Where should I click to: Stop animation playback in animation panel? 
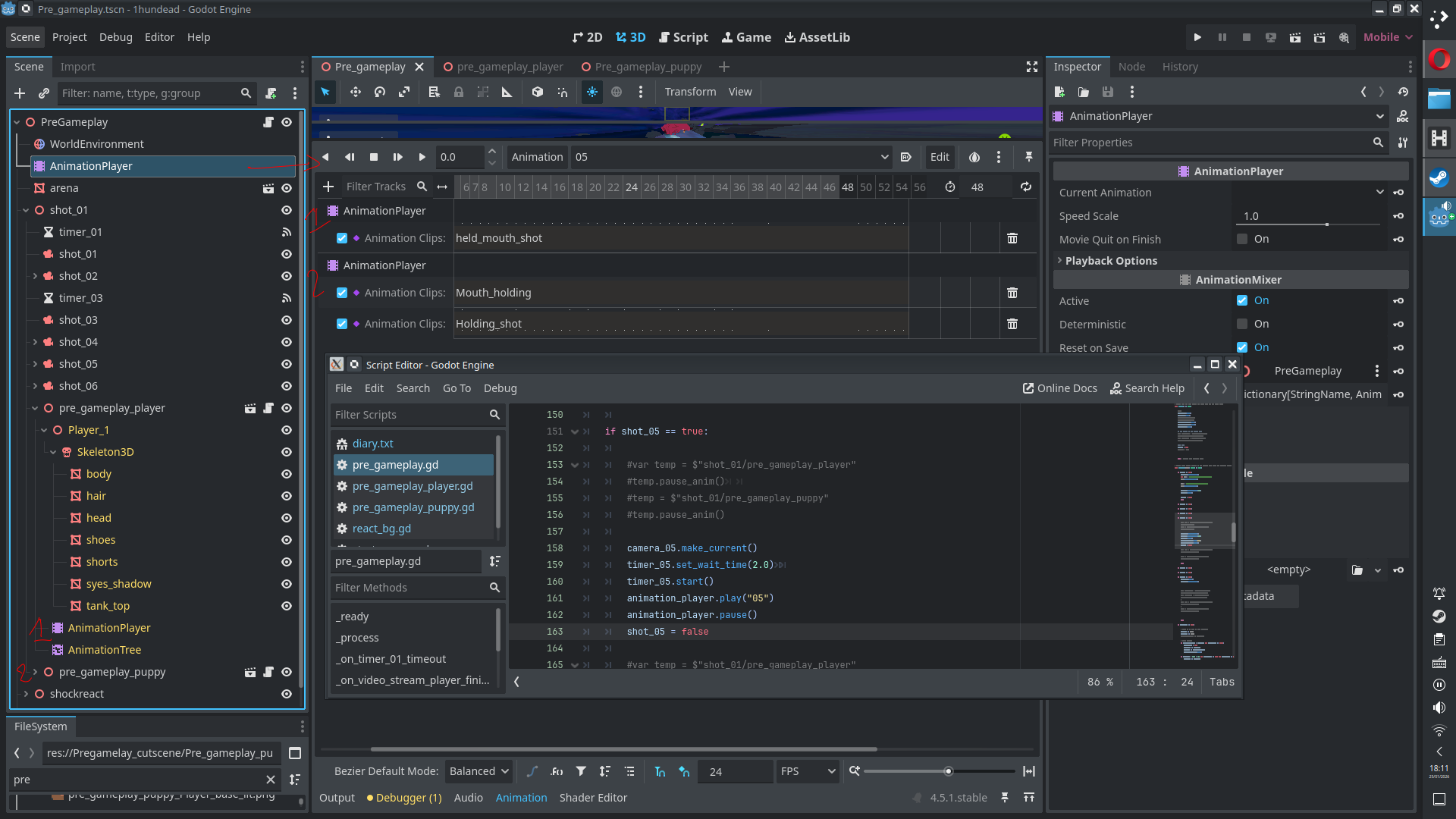click(374, 157)
